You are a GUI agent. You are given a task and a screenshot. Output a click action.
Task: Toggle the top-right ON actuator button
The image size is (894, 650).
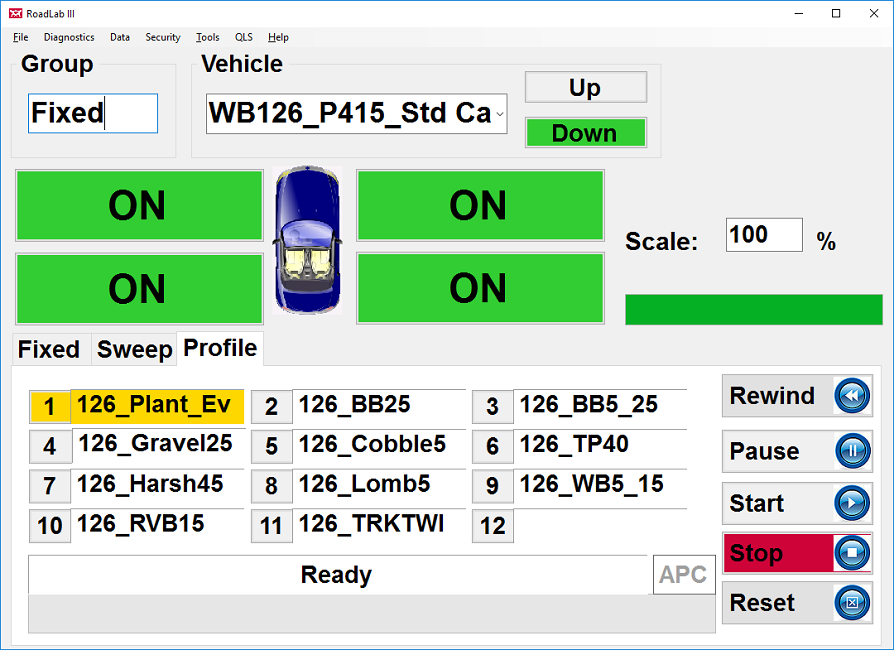click(480, 206)
